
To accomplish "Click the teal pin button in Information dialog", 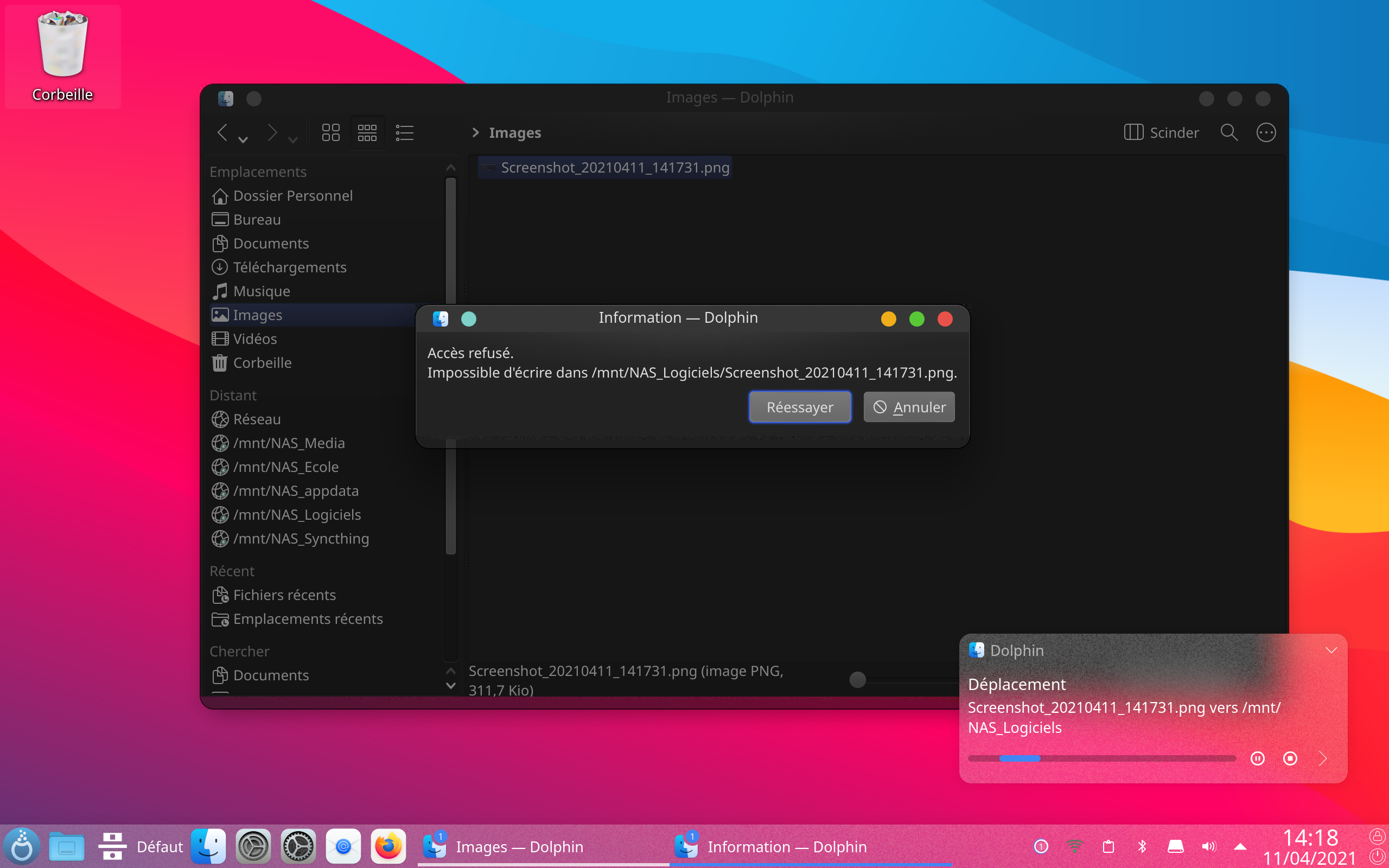I will pos(468,319).
